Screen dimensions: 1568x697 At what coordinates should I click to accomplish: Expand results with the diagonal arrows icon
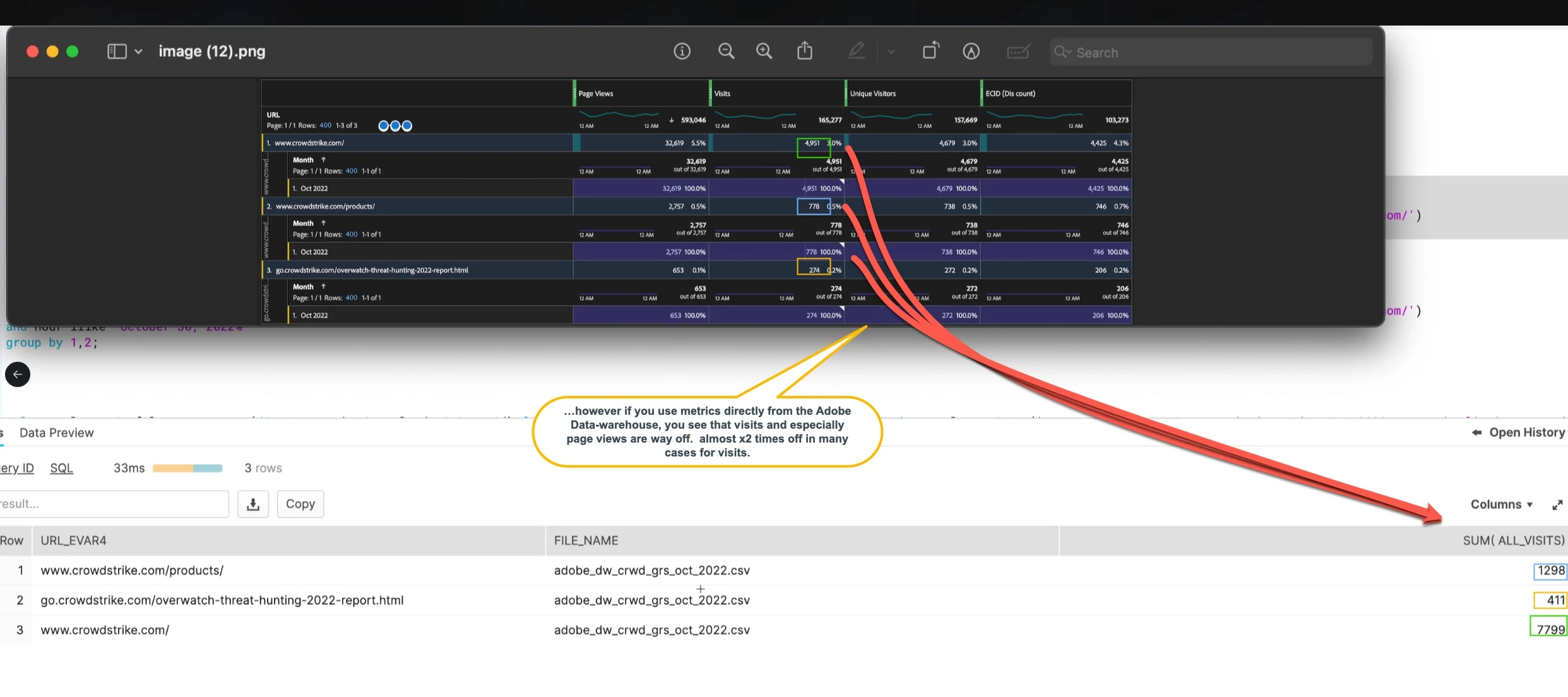(1557, 504)
